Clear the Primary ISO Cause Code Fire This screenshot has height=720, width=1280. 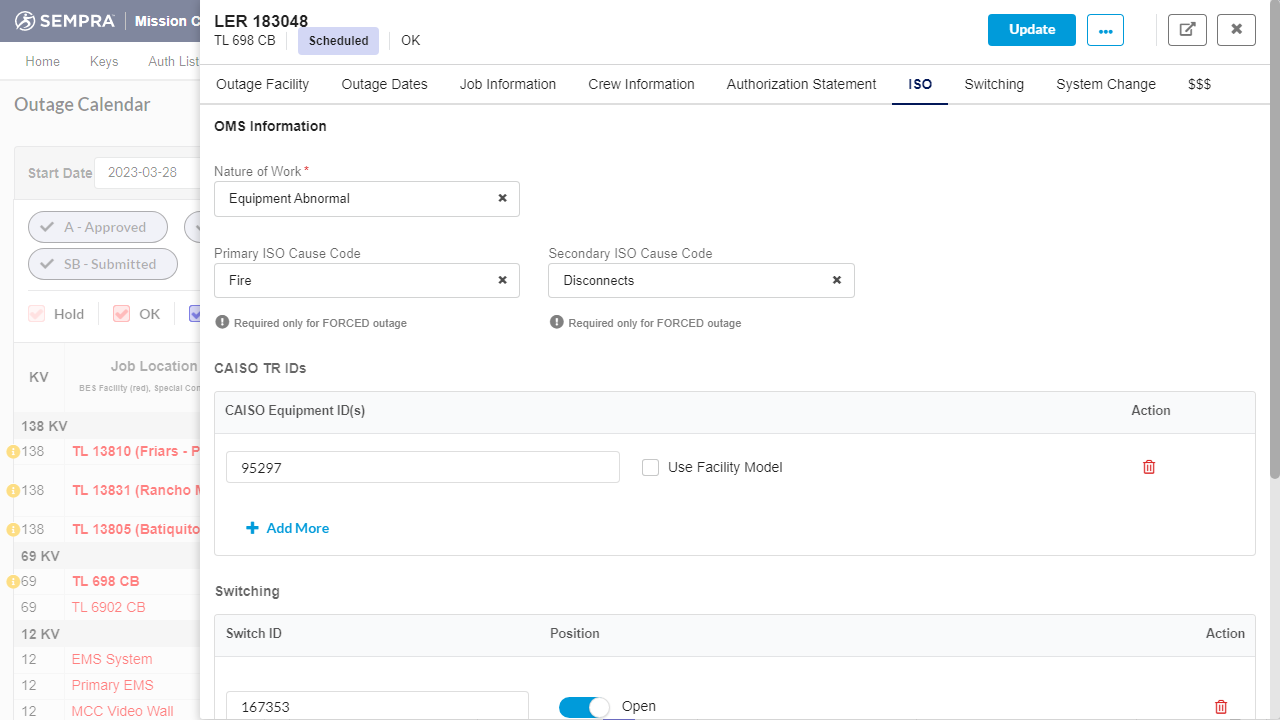pos(502,280)
